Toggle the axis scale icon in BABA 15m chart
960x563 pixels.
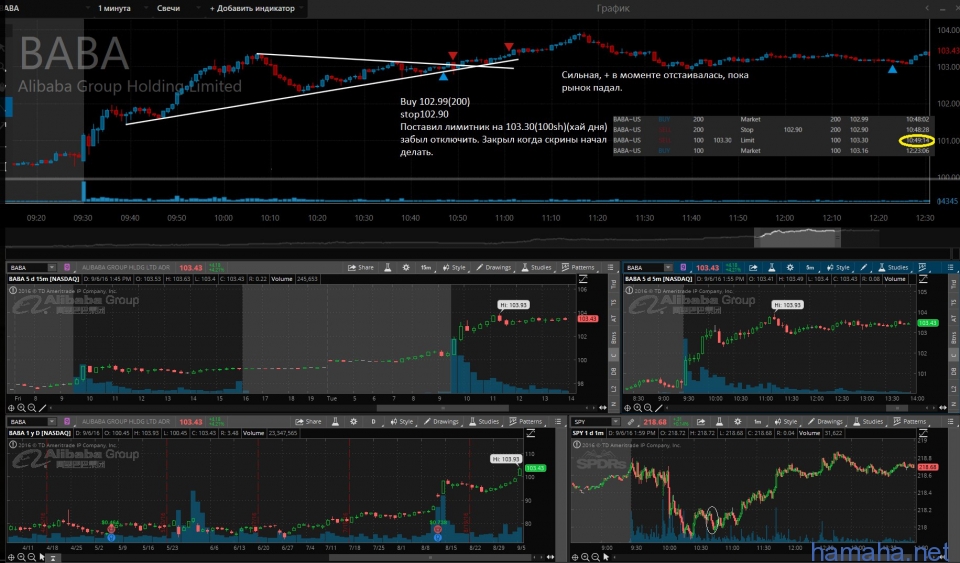pos(583,279)
